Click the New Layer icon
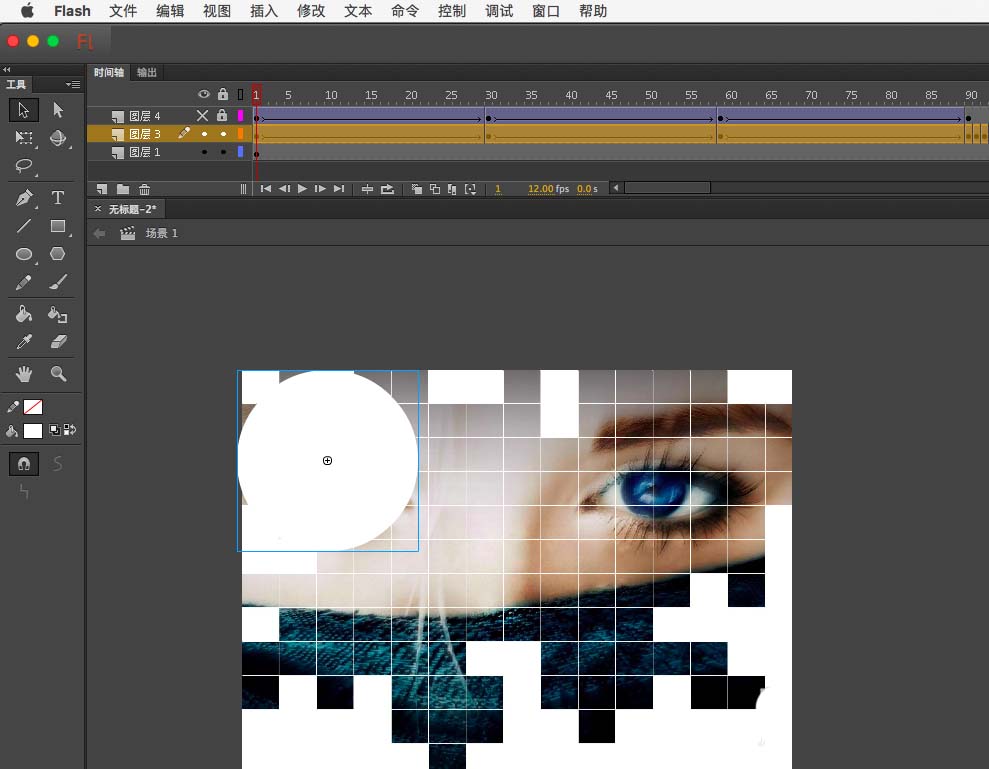This screenshot has width=989, height=769. (102, 189)
